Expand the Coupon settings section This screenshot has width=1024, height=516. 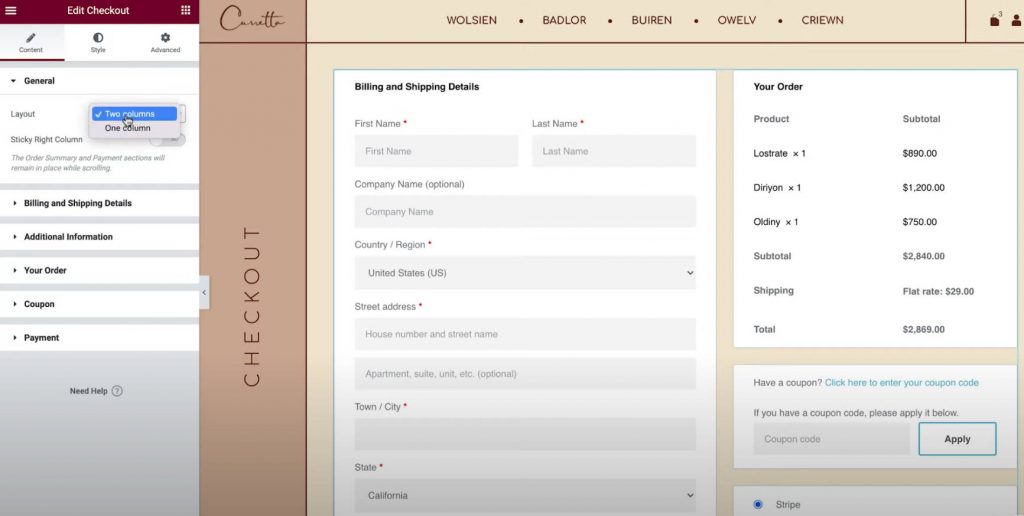[39, 304]
